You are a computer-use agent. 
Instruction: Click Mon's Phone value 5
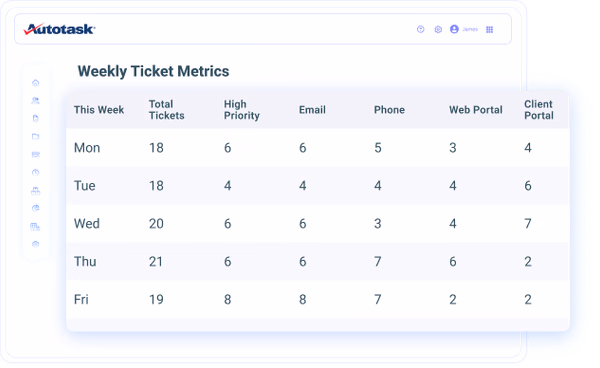pyautogui.click(x=378, y=148)
